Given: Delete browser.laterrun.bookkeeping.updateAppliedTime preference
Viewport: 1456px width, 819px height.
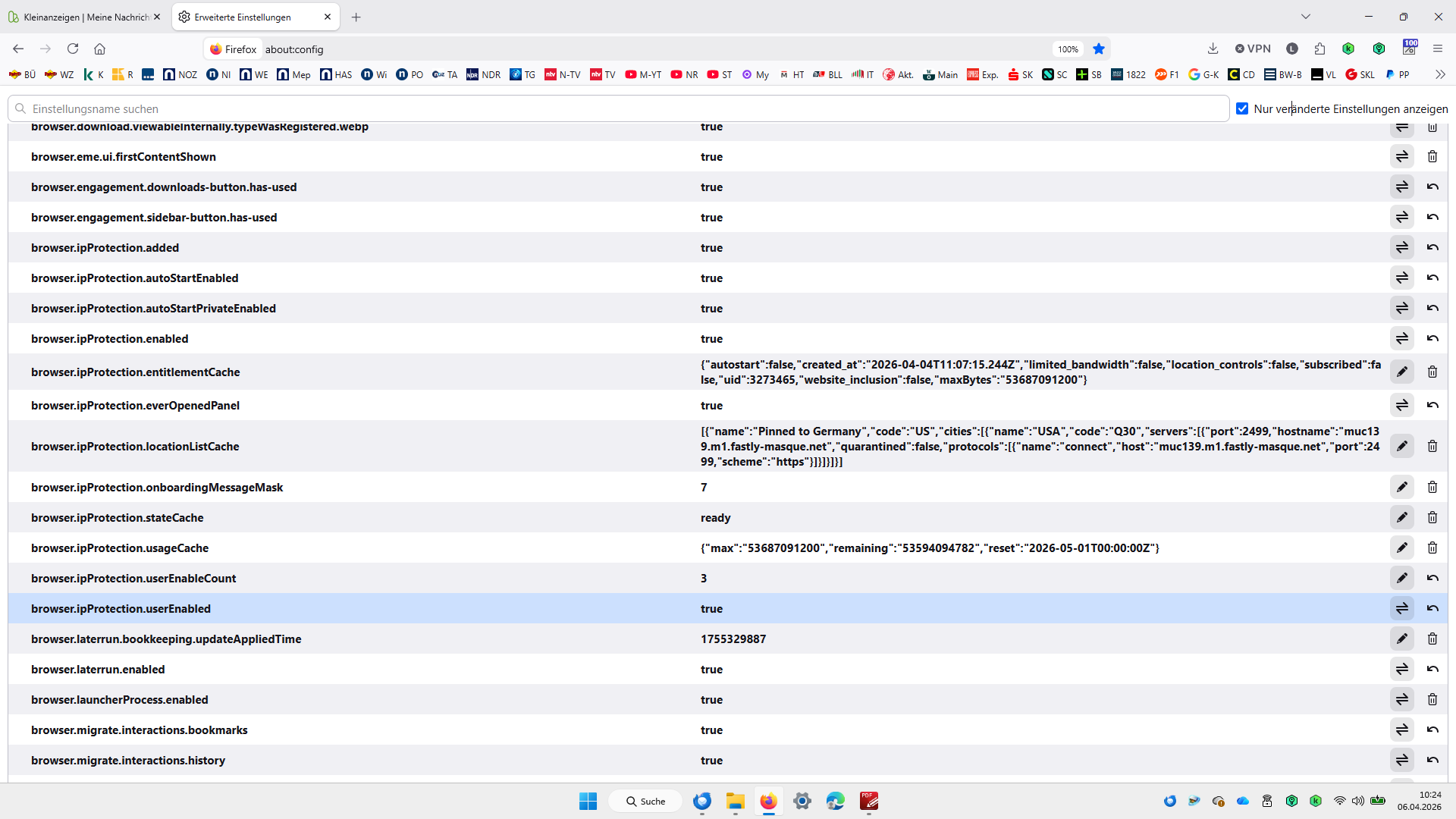Looking at the screenshot, I should [x=1432, y=639].
